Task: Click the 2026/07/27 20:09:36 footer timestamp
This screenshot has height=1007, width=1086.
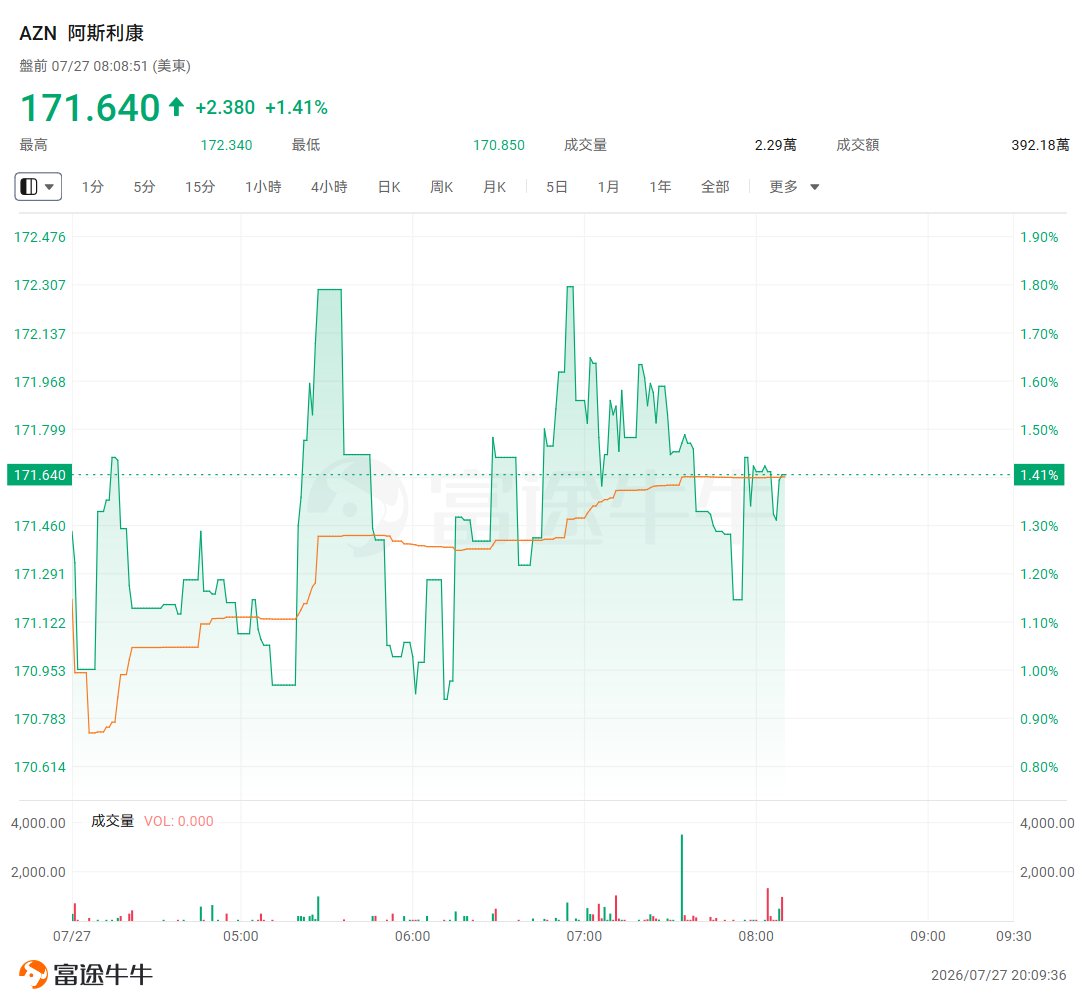Action: (x=999, y=975)
